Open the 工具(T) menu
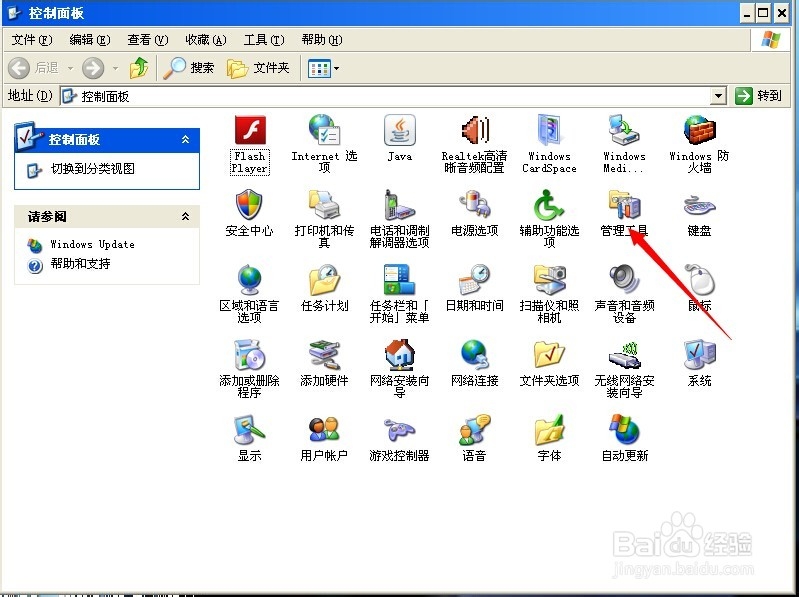Viewport: 799px width, 597px height. 264,40
